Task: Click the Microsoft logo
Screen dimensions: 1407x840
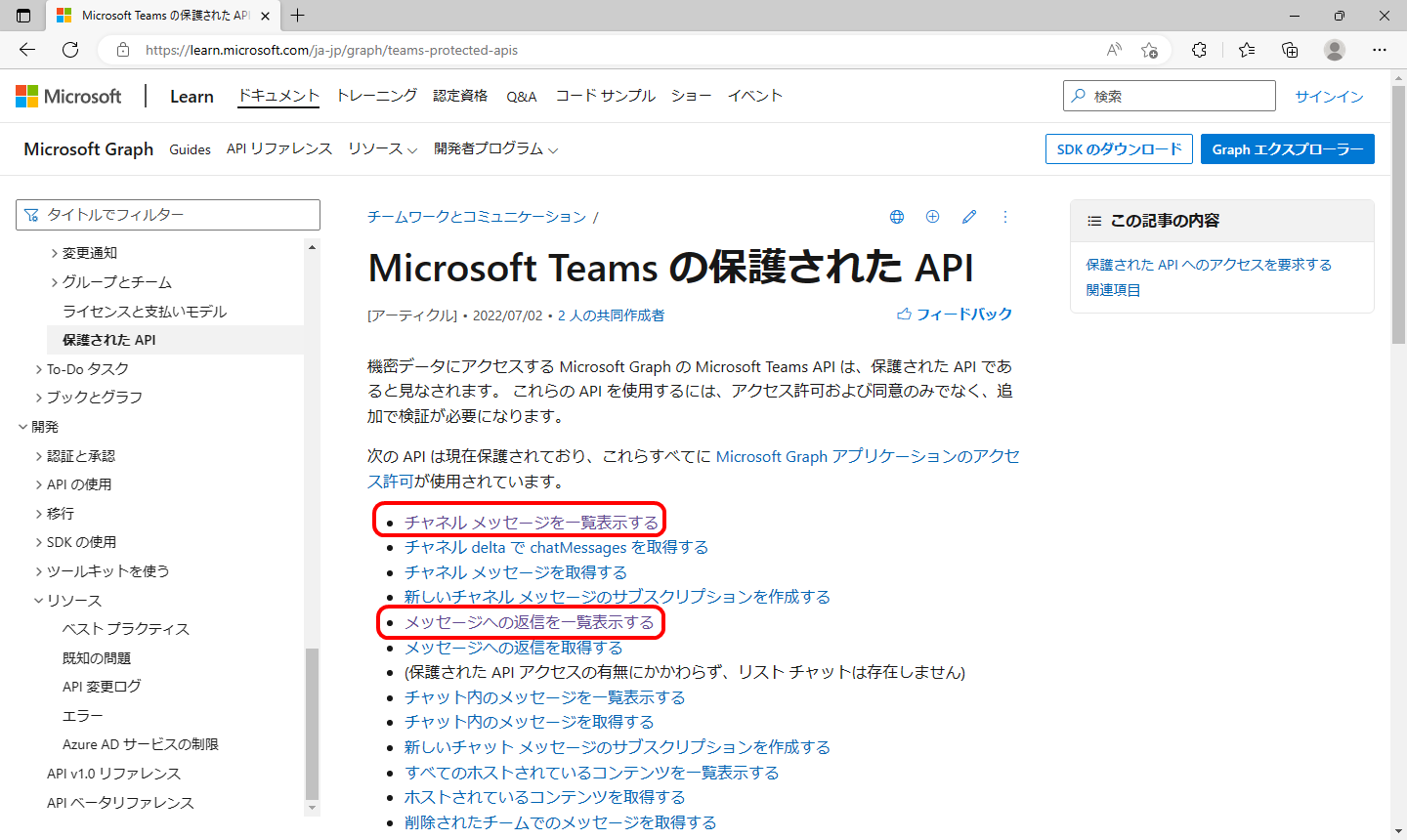Action: [68, 96]
